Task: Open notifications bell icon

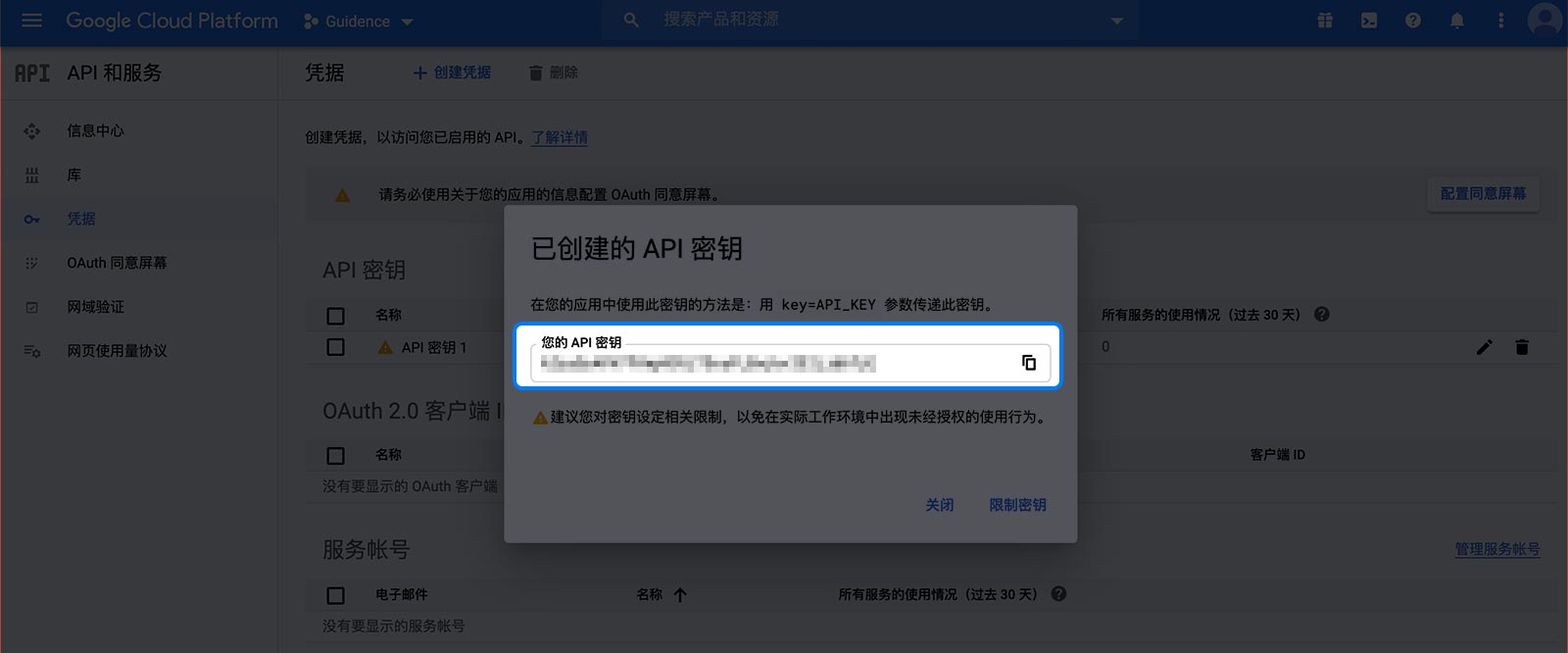Action: [1457, 21]
